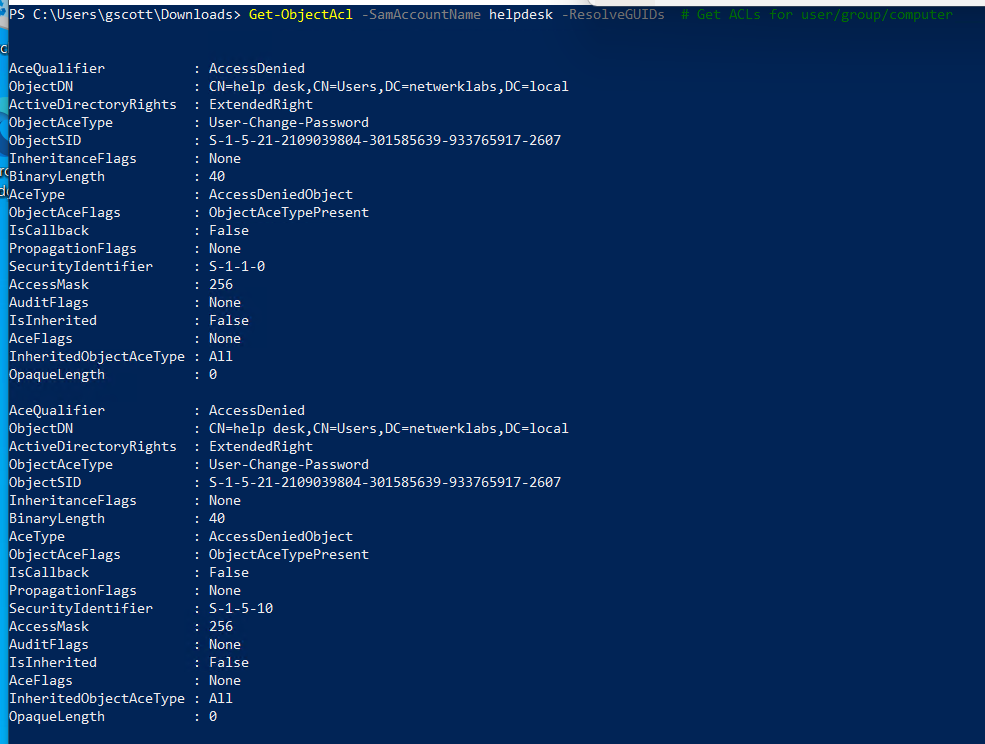The height and width of the screenshot is (744, 985).
Task: Click the first entry's ObjectAceTypePresent value
Action: [288, 212]
